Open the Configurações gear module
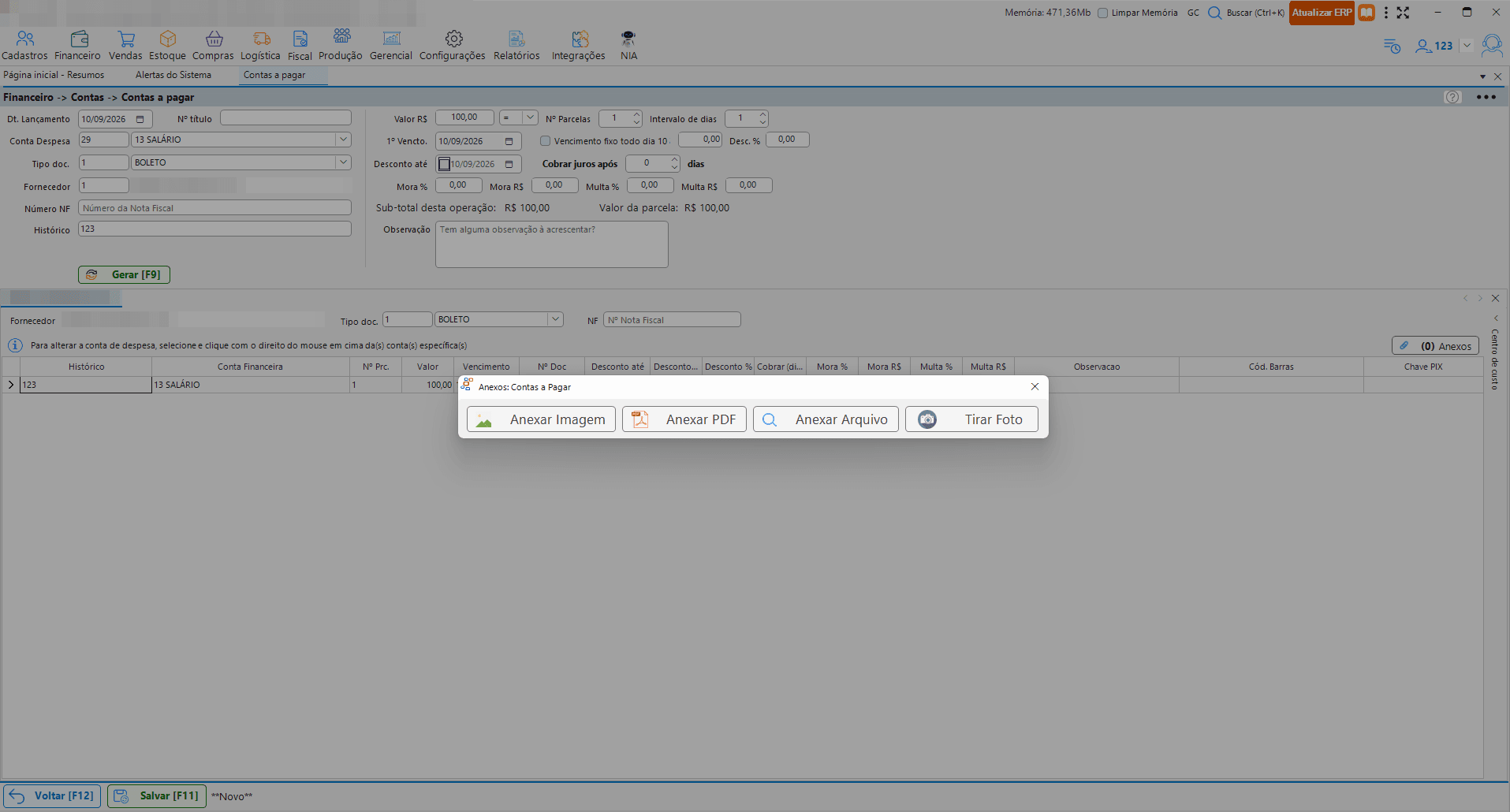 pos(453,45)
